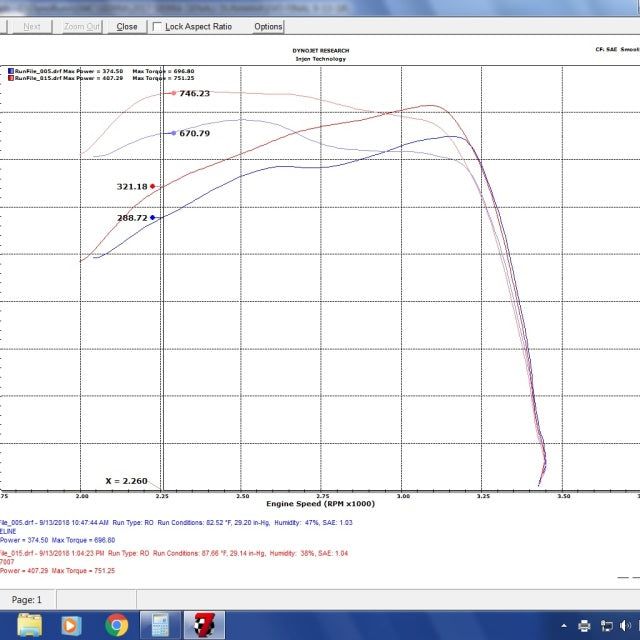Click the Page: 1 status indicator
The image size is (640, 640).
[x=26, y=599]
